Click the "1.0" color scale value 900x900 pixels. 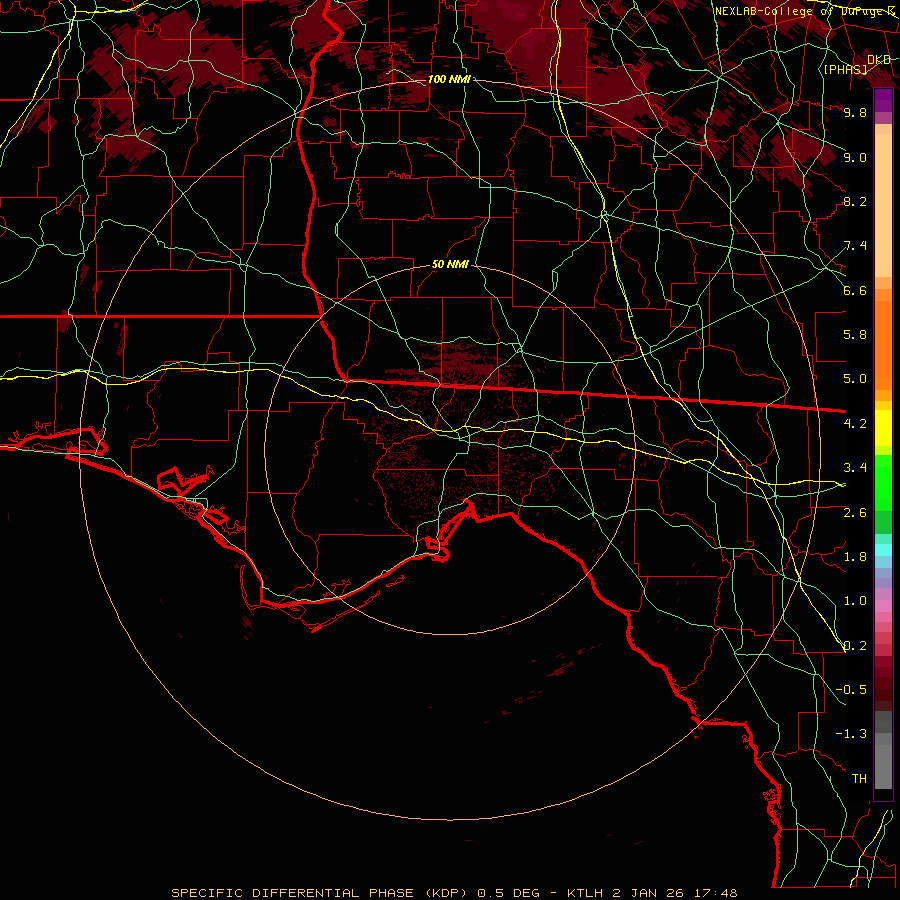point(855,601)
